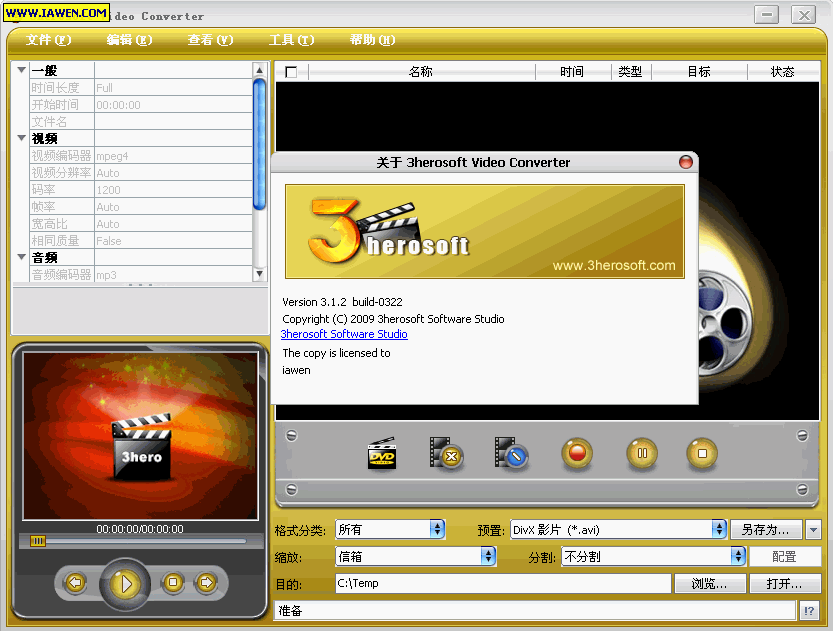Collapse the 一般 property group

point(21,70)
